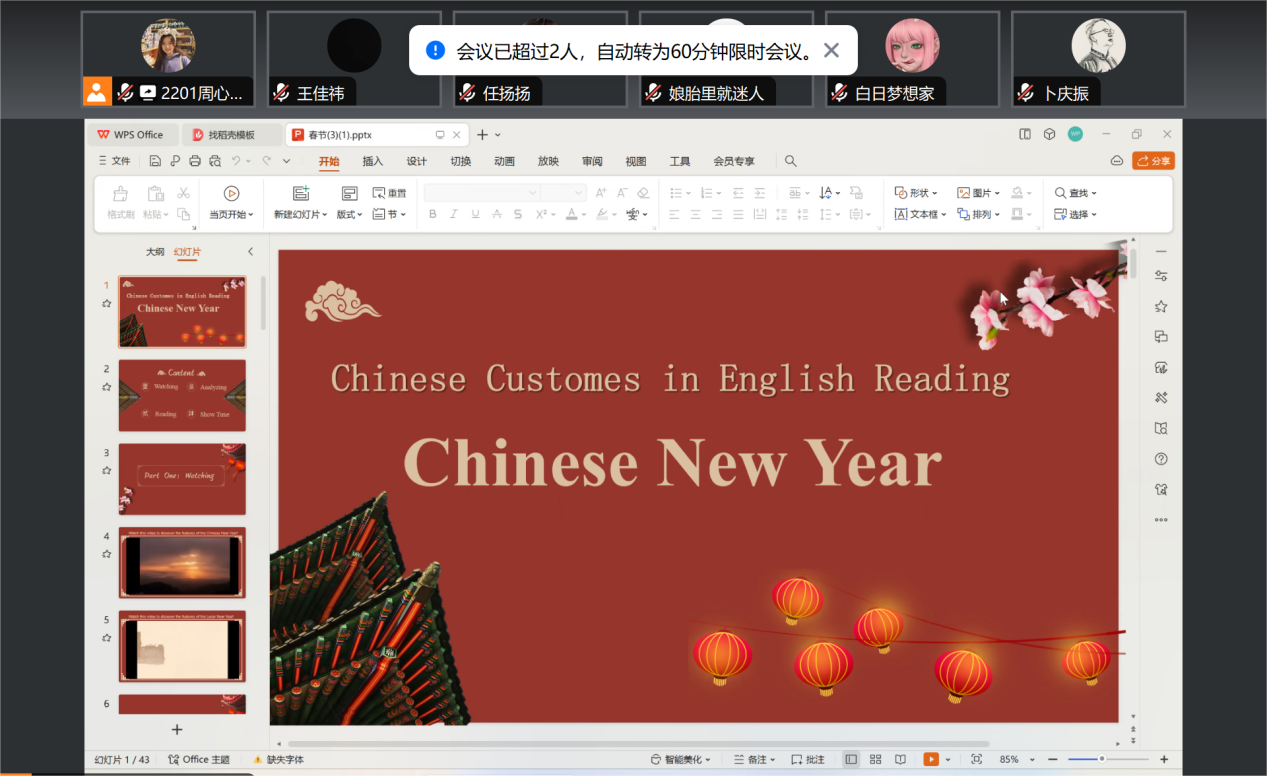Click the orange slideshow play button in status bar
1267x776 pixels.
click(931, 760)
